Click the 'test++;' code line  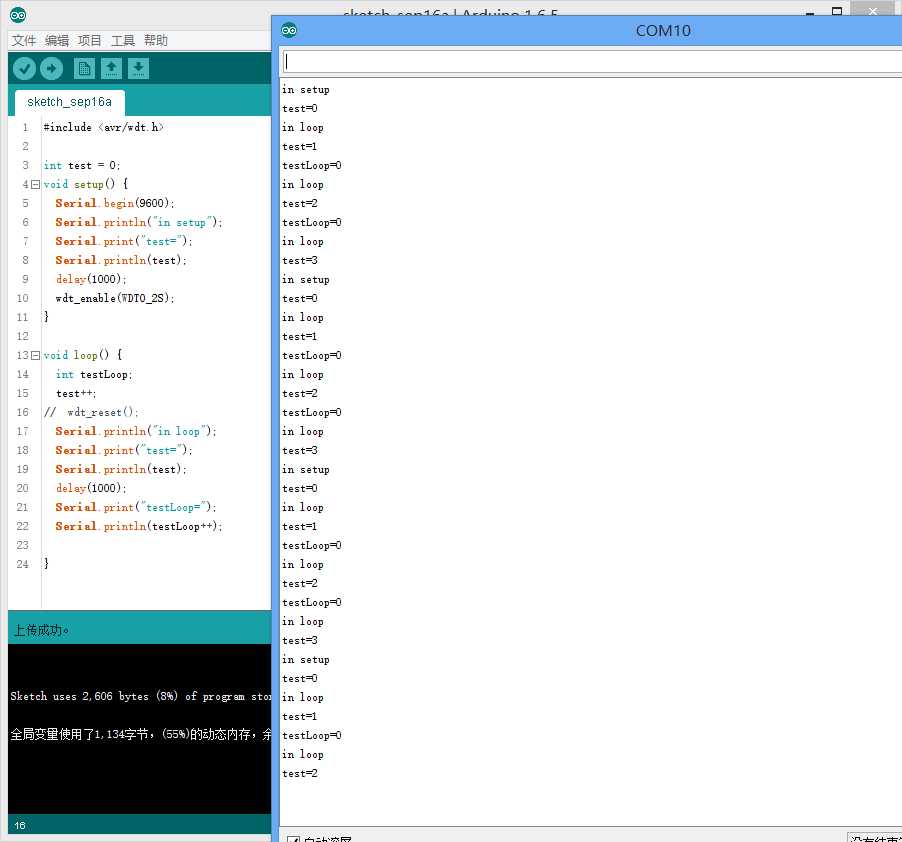(x=76, y=394)
